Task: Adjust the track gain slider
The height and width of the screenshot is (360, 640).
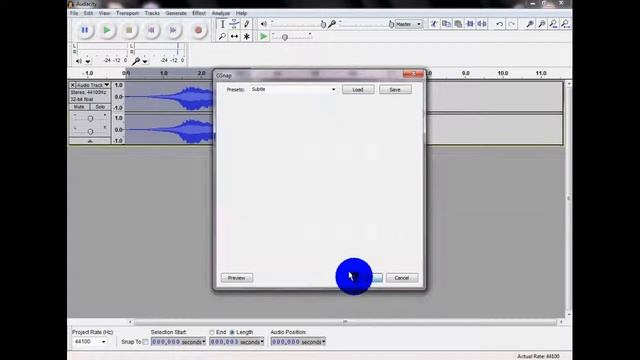Action: click(x=90, y=118)
